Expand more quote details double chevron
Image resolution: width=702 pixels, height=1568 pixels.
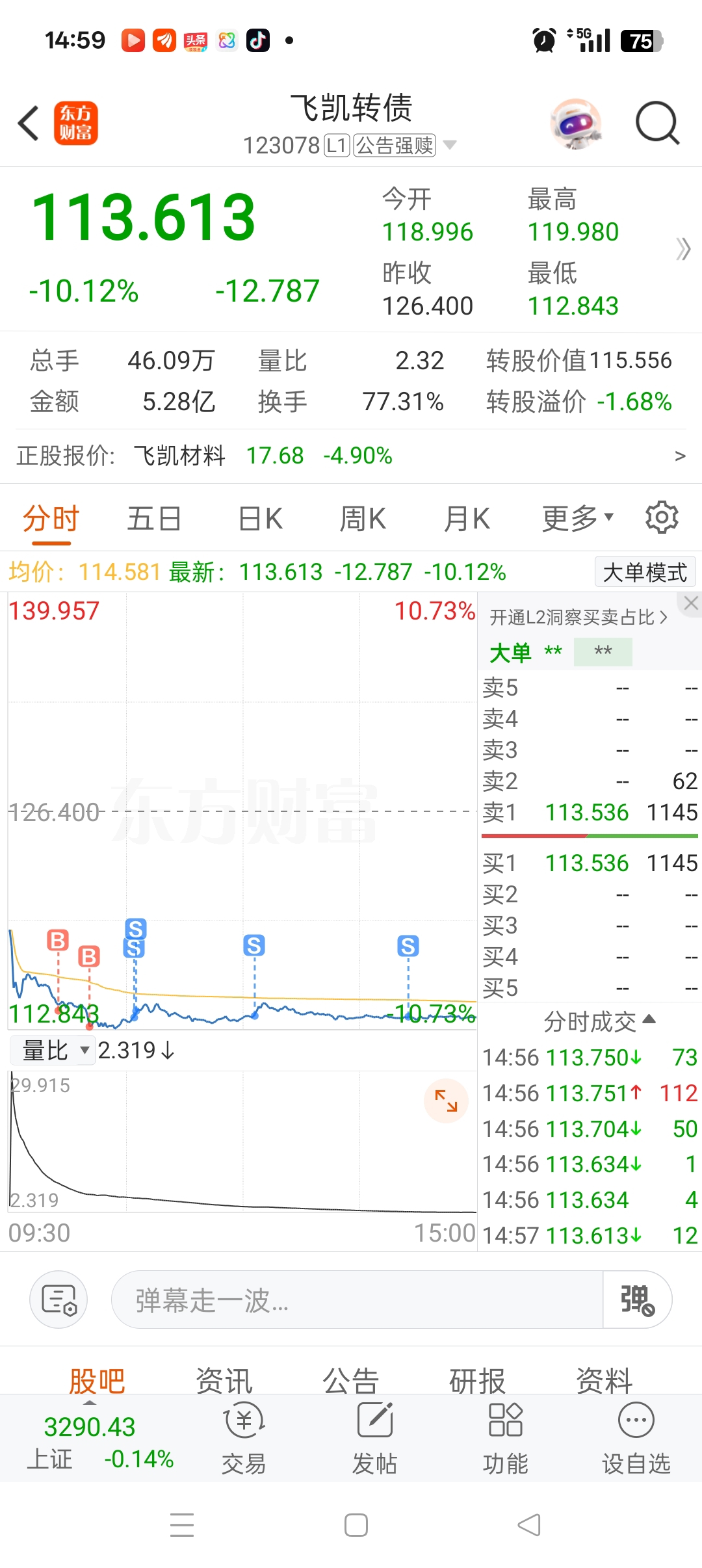[x=683, y=248]
